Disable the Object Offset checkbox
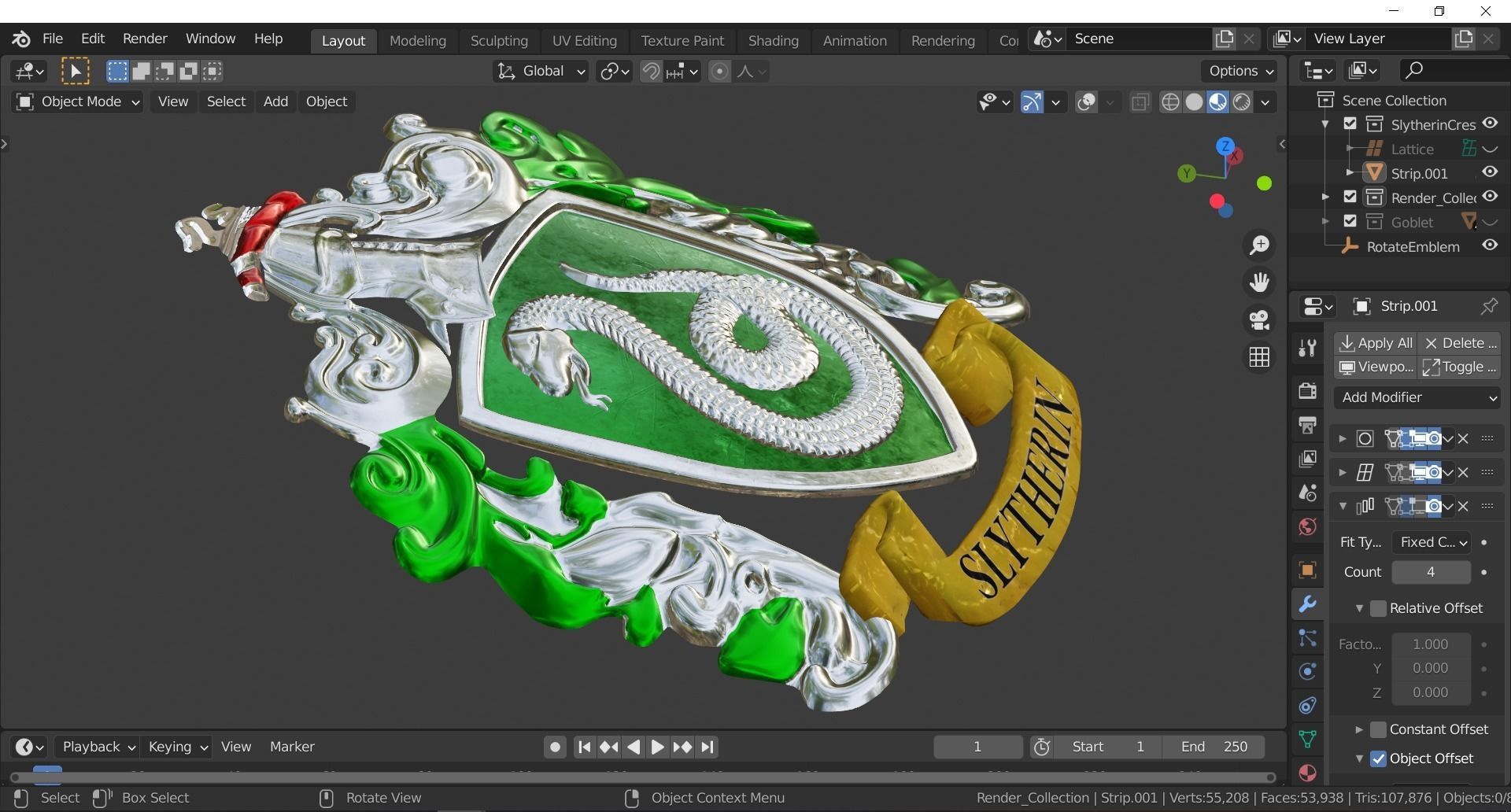This screenshot has width=1511, height=812. [1378, 758]
